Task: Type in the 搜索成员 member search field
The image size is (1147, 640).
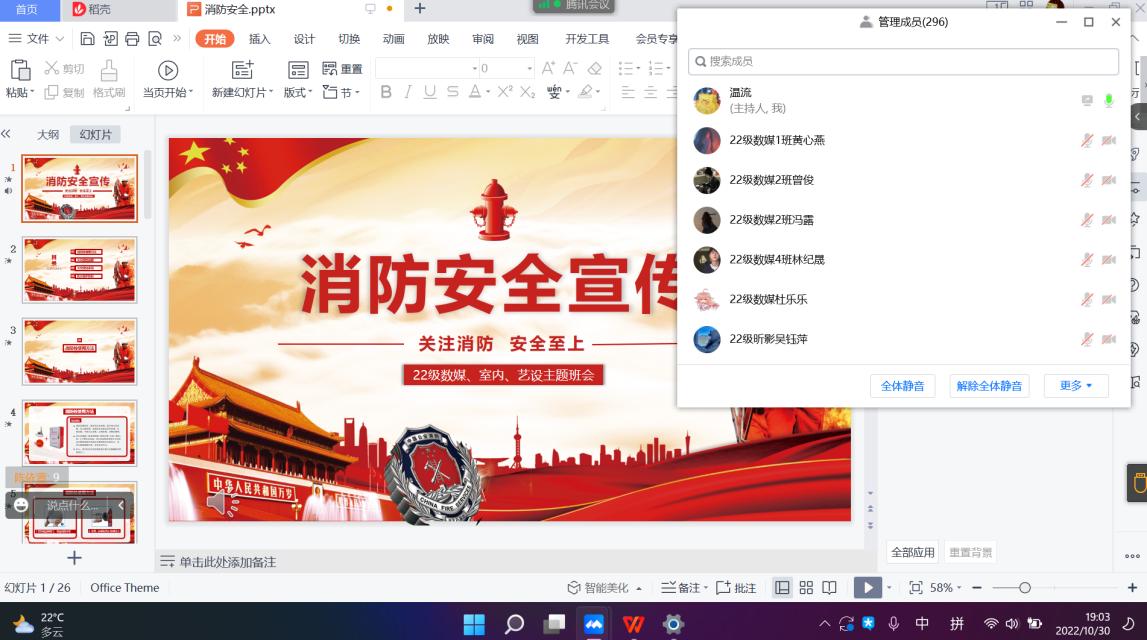Action: click(x=903, y=61)
